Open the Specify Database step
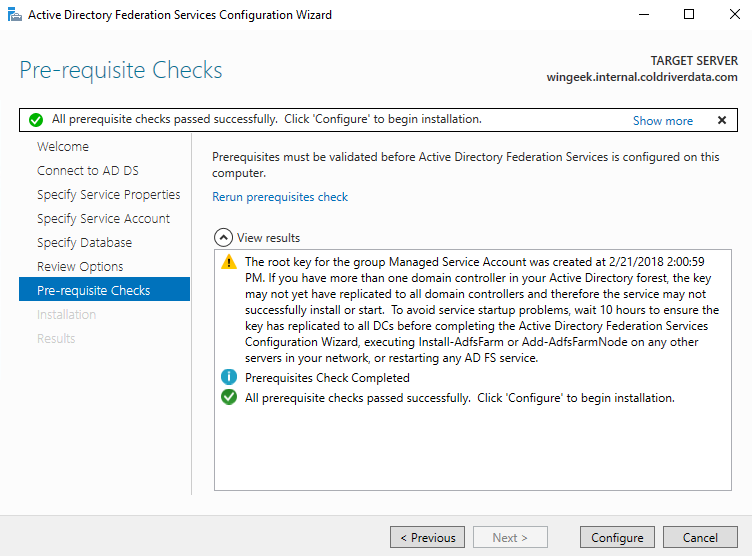752x556 pixels. (x=84, y=243)
